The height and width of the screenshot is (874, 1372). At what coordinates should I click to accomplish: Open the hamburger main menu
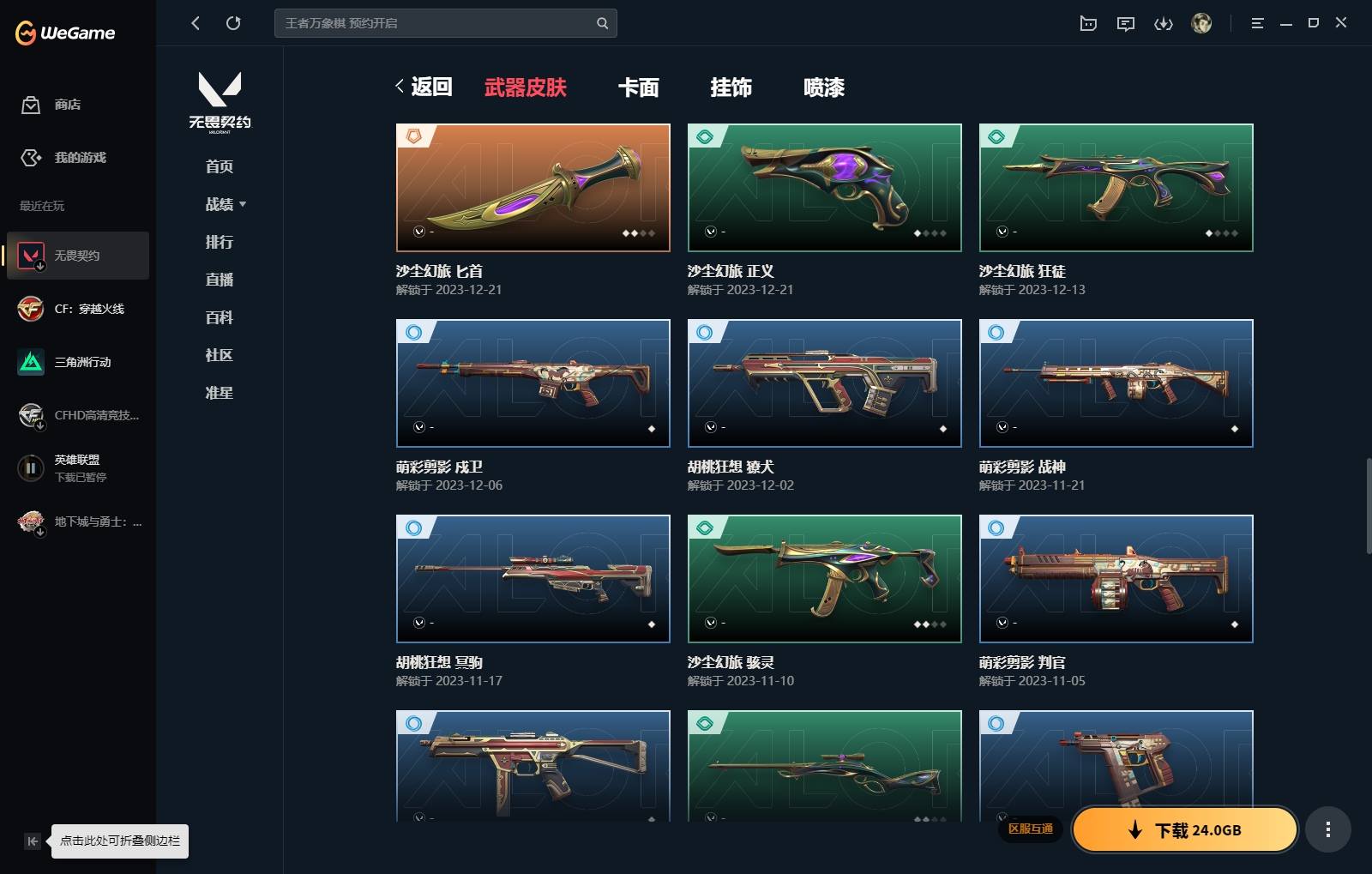point(1257,23)
